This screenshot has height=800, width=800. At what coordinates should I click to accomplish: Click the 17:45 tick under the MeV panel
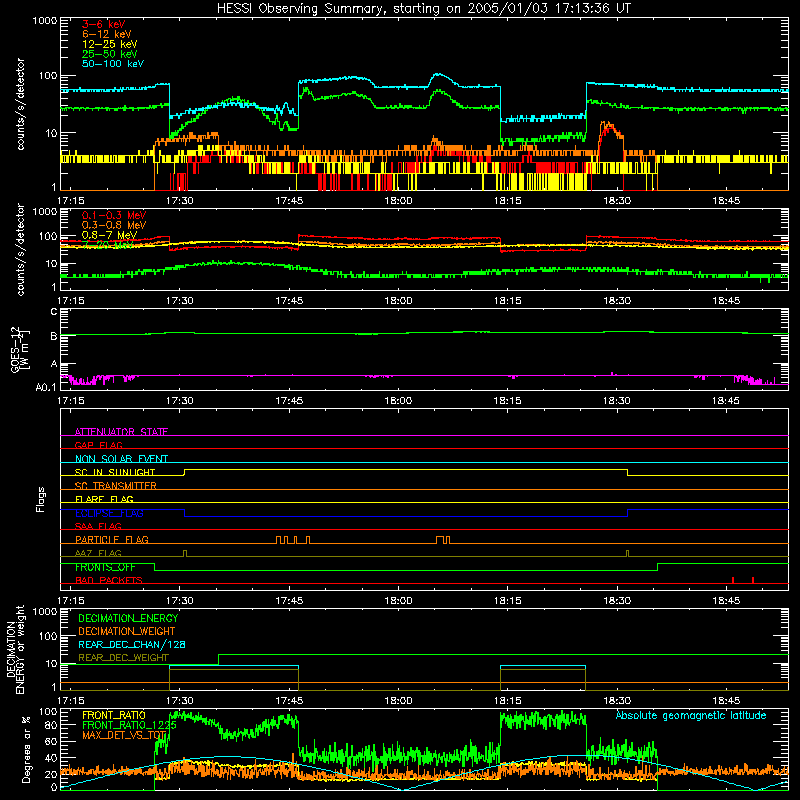tap(289, 301)
